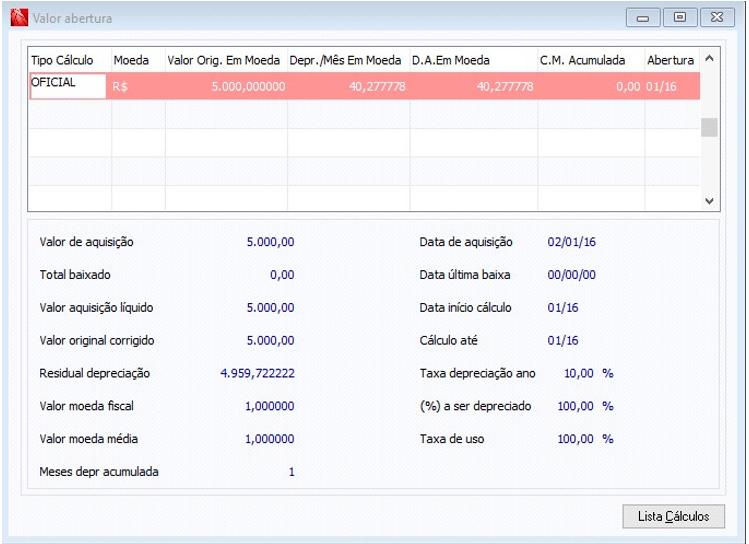This screenshot has height=544, width=749.
Task: Click the Valor Orig. Em Moeda header
Action: coord(224,60)
